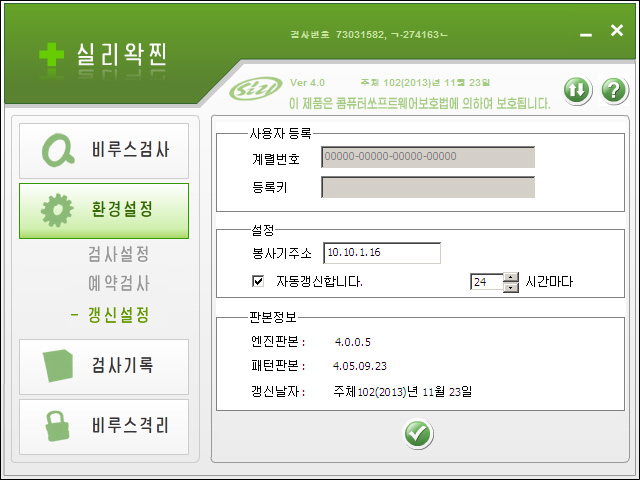Image resolution: width=640 pixels, height=480 pixels.
Task: Click the hours interval box showing 24
Action: (485, 282)
